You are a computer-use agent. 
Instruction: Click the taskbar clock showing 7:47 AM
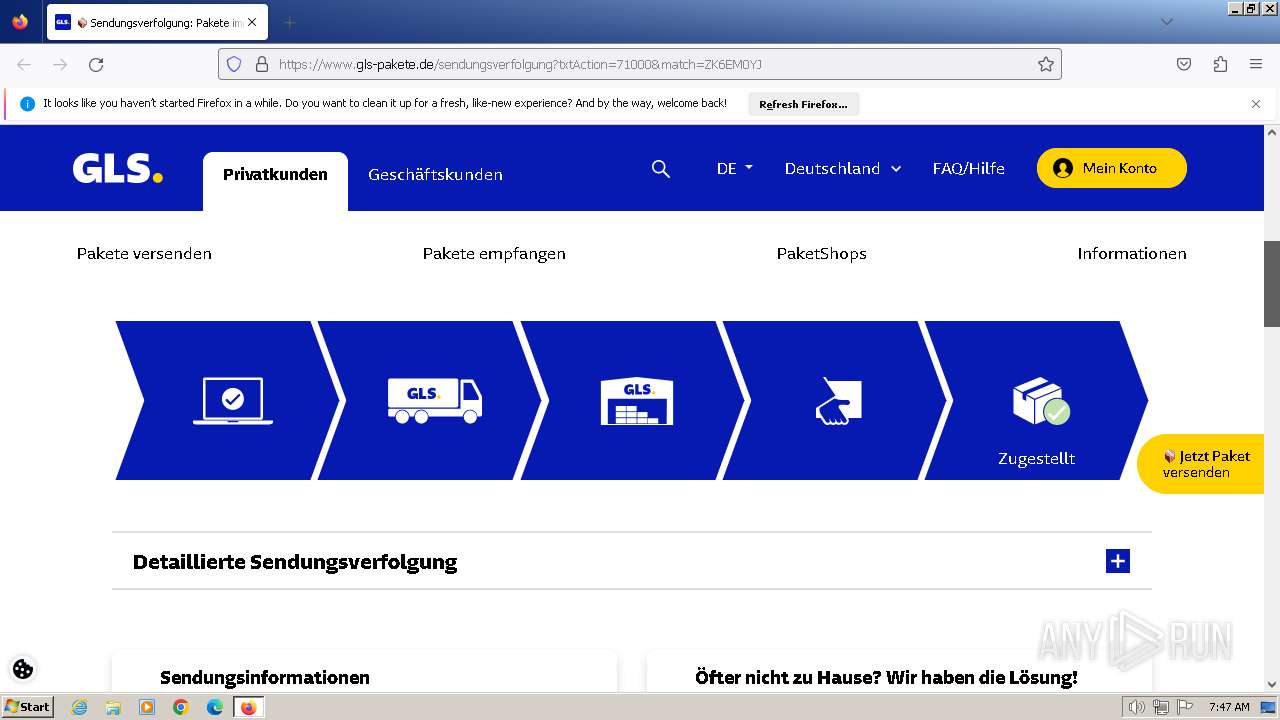click(x=1229, y=707)
